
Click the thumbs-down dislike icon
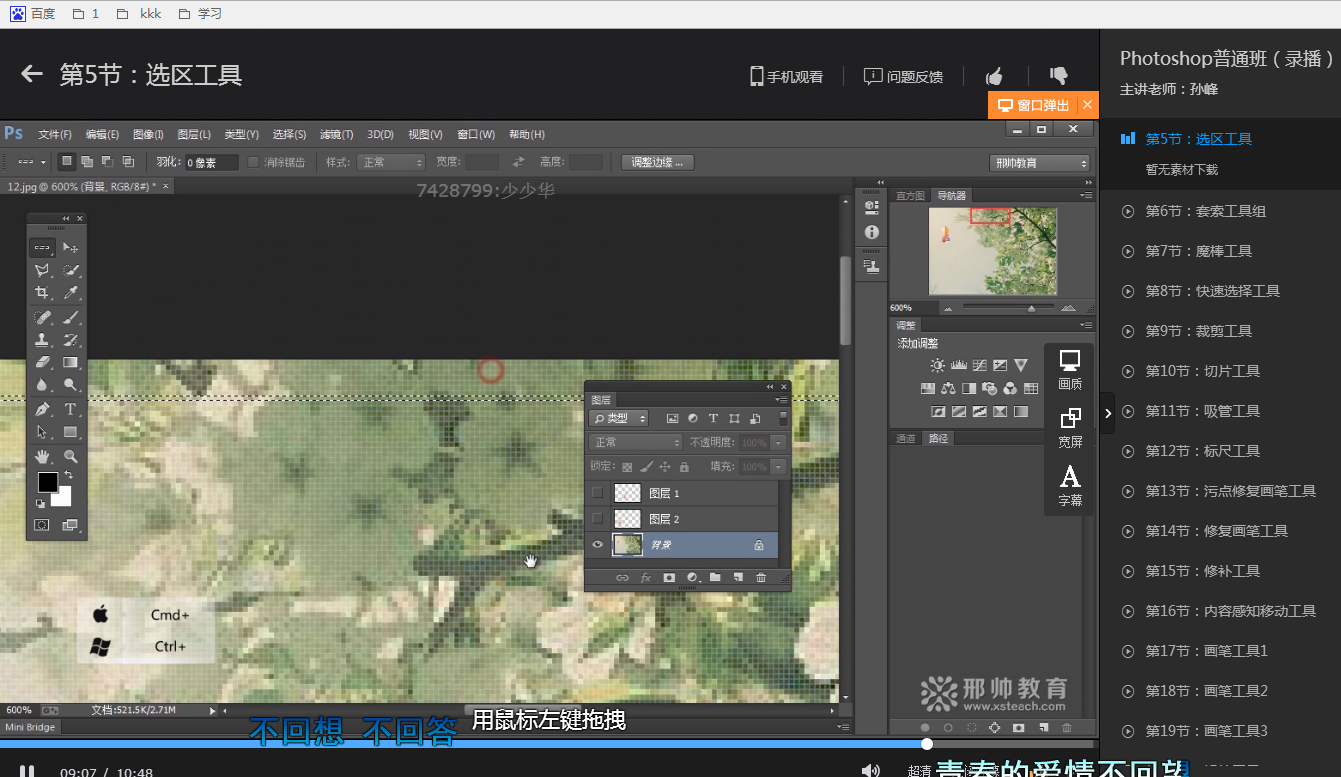pyautogui.click(x=1058, y=76)
